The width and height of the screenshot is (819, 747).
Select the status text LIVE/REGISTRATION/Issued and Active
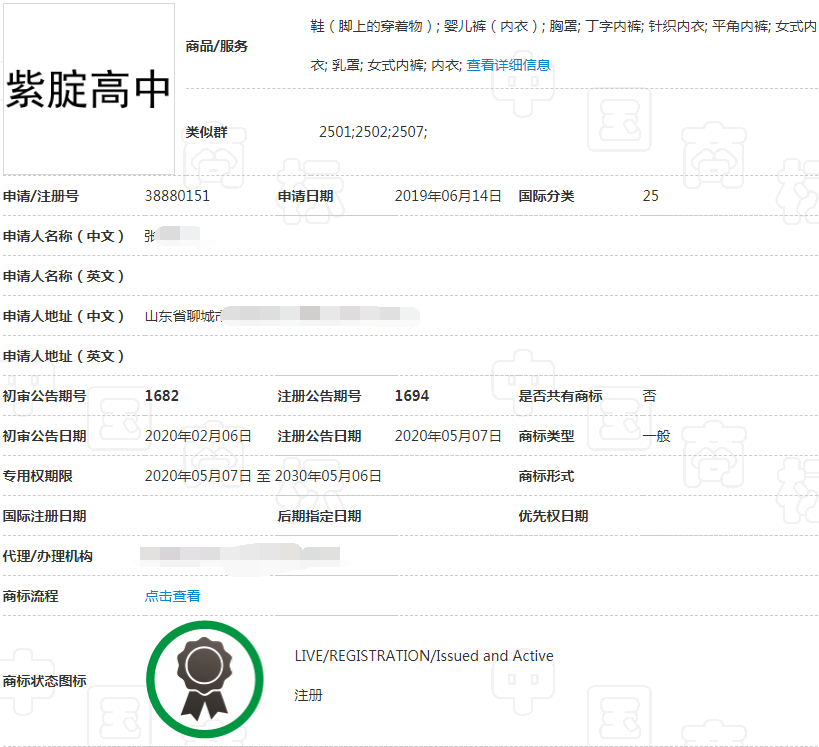coord(424,656)
